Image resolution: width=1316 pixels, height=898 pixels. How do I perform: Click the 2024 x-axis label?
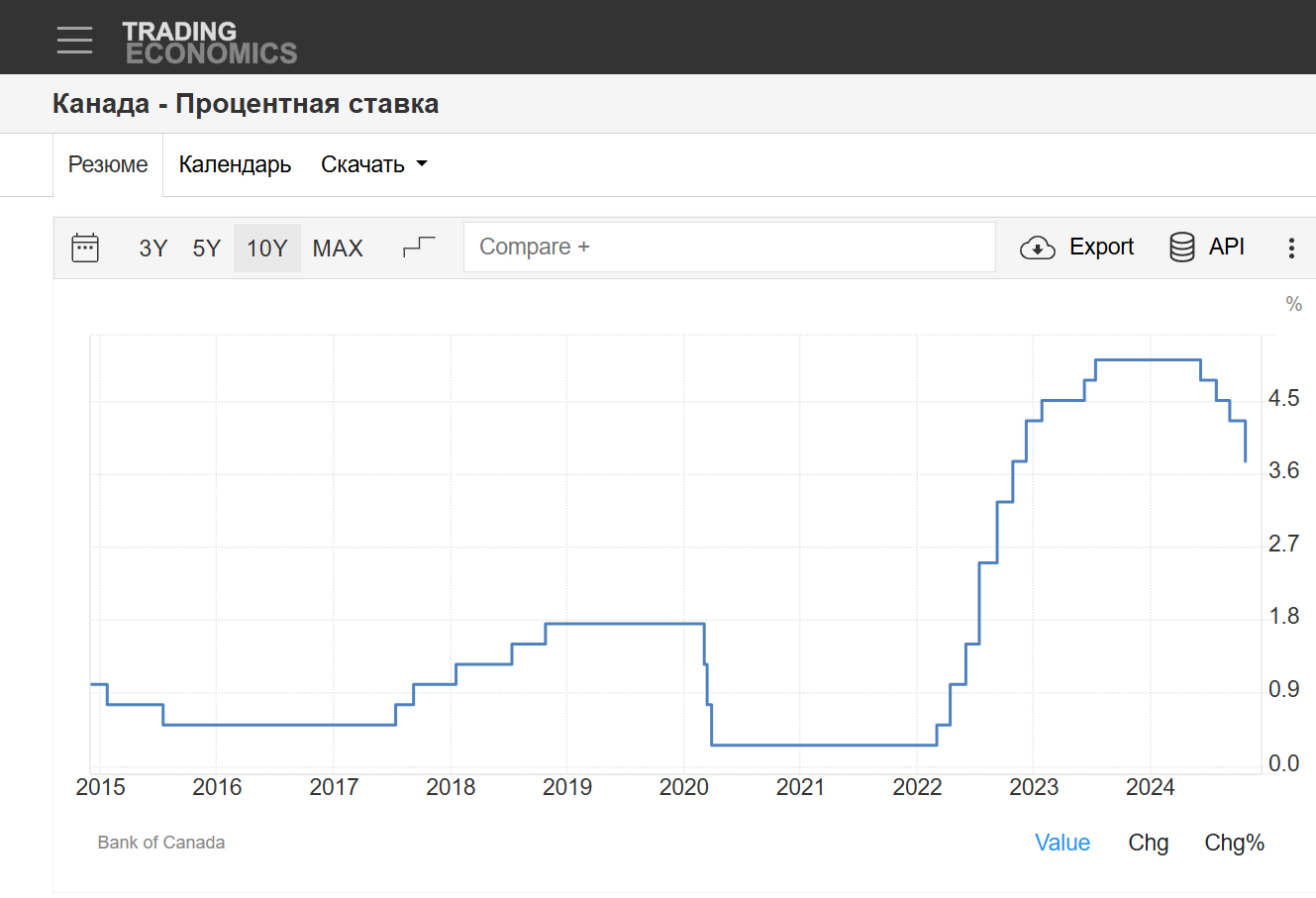pos(1151,787)
